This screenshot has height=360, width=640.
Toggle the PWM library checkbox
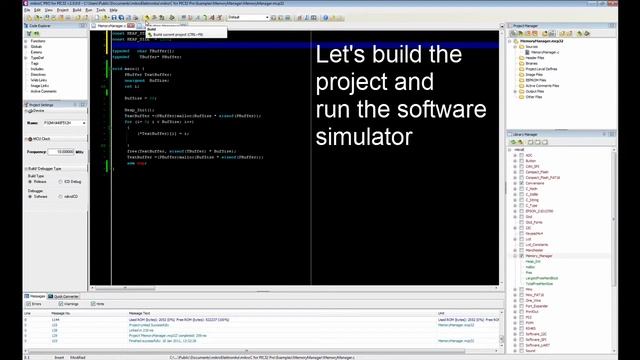(x=522, y=322)
